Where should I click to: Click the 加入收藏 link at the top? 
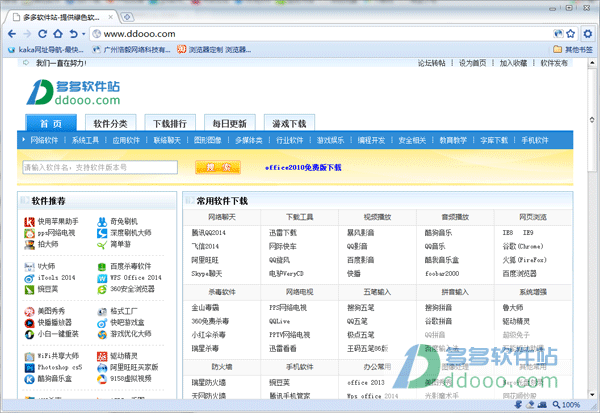[513, 63]
